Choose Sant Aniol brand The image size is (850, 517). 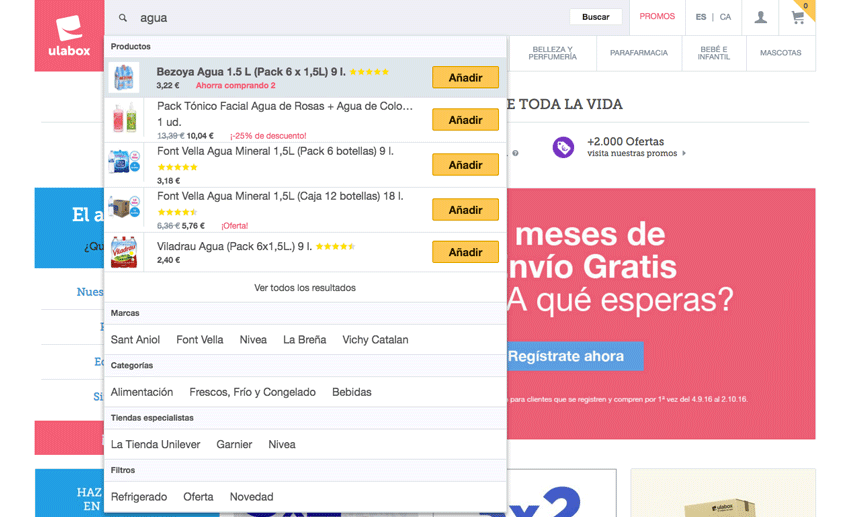click(x=135, y=340)
